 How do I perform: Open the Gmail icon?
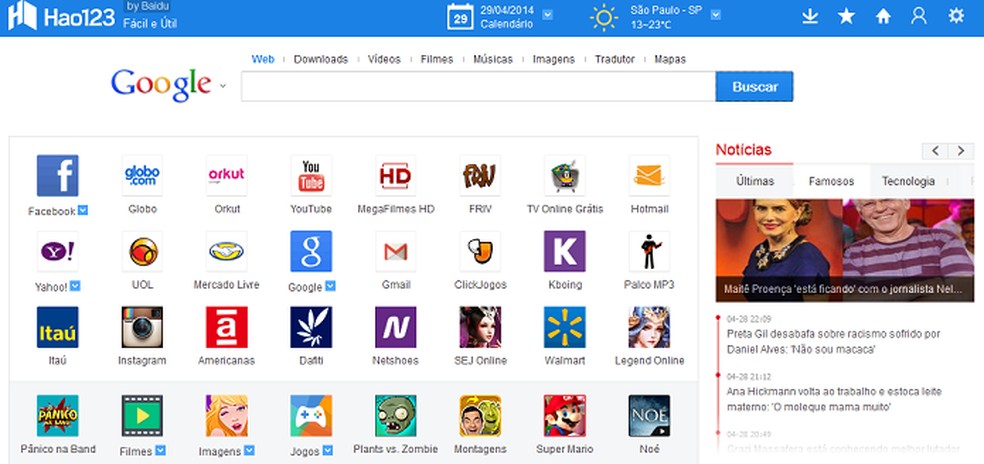click(x=395, y=251)
